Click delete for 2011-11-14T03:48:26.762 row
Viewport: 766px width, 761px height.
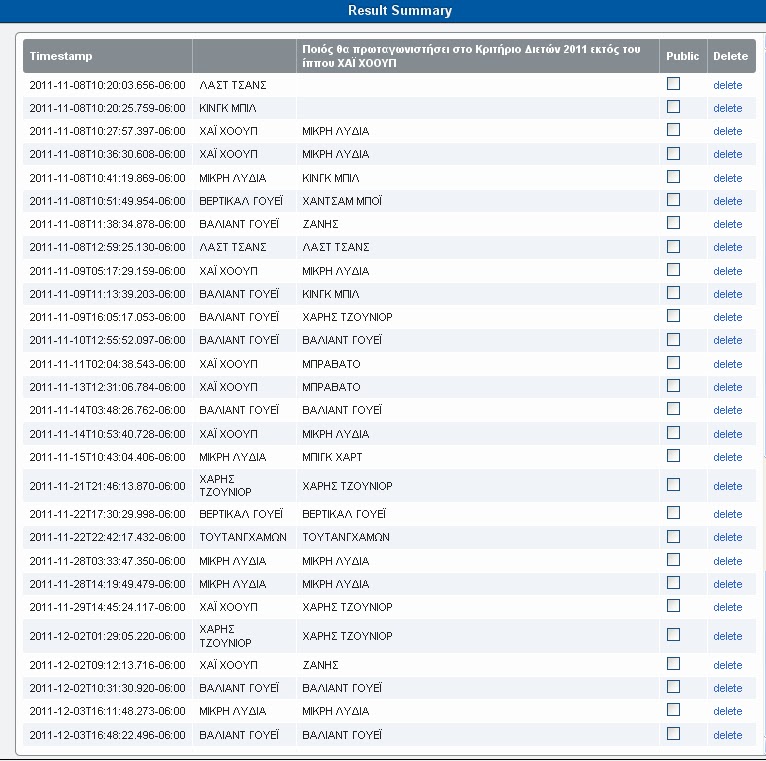[727, 410]
